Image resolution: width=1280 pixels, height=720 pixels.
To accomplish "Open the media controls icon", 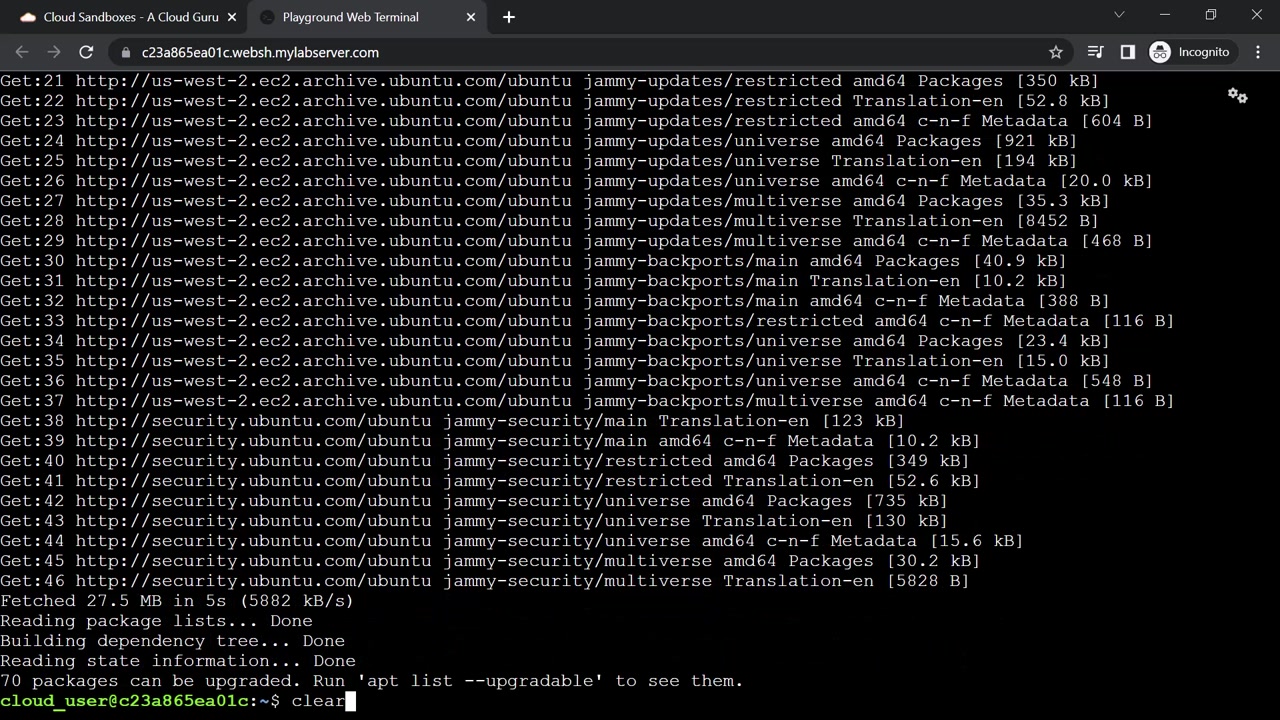I will (1096, 52).
